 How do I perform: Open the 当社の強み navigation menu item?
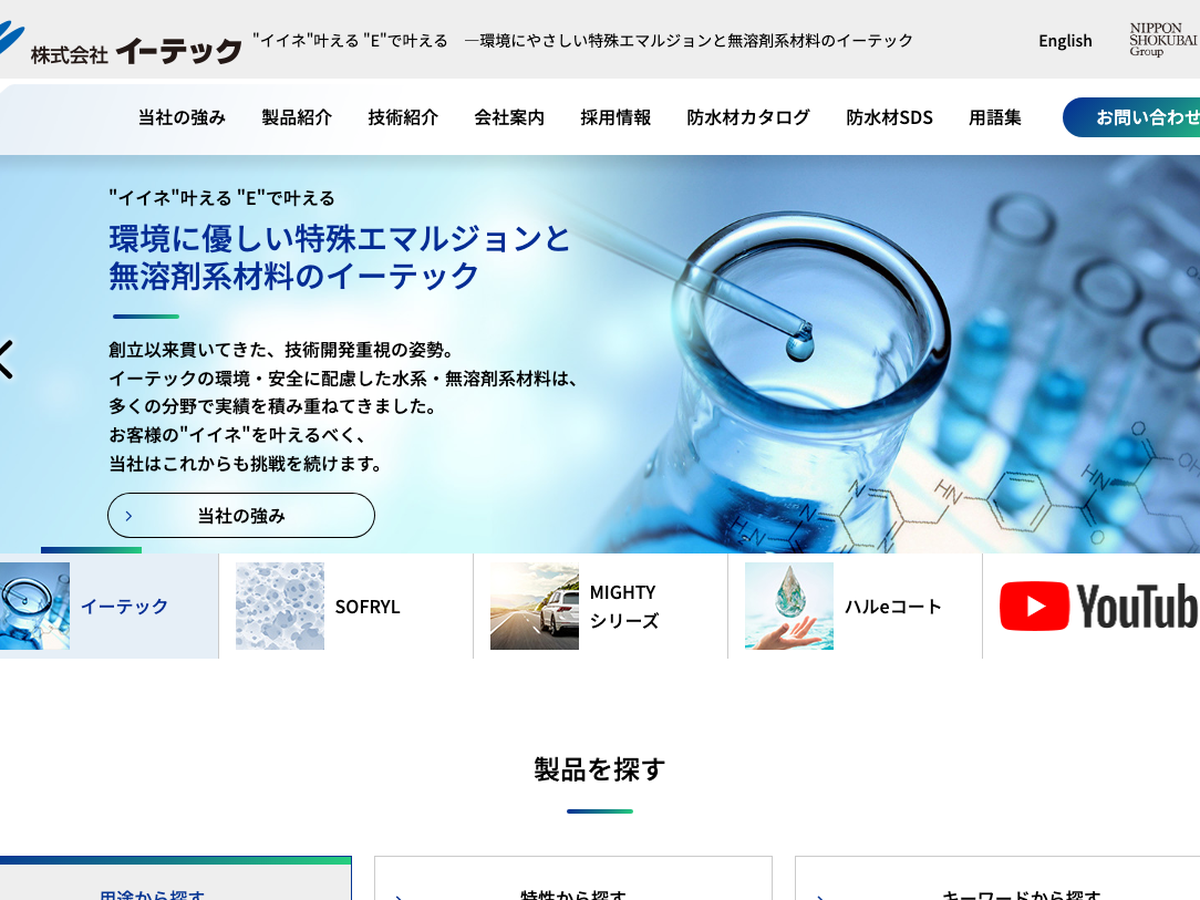coord(182,117)
